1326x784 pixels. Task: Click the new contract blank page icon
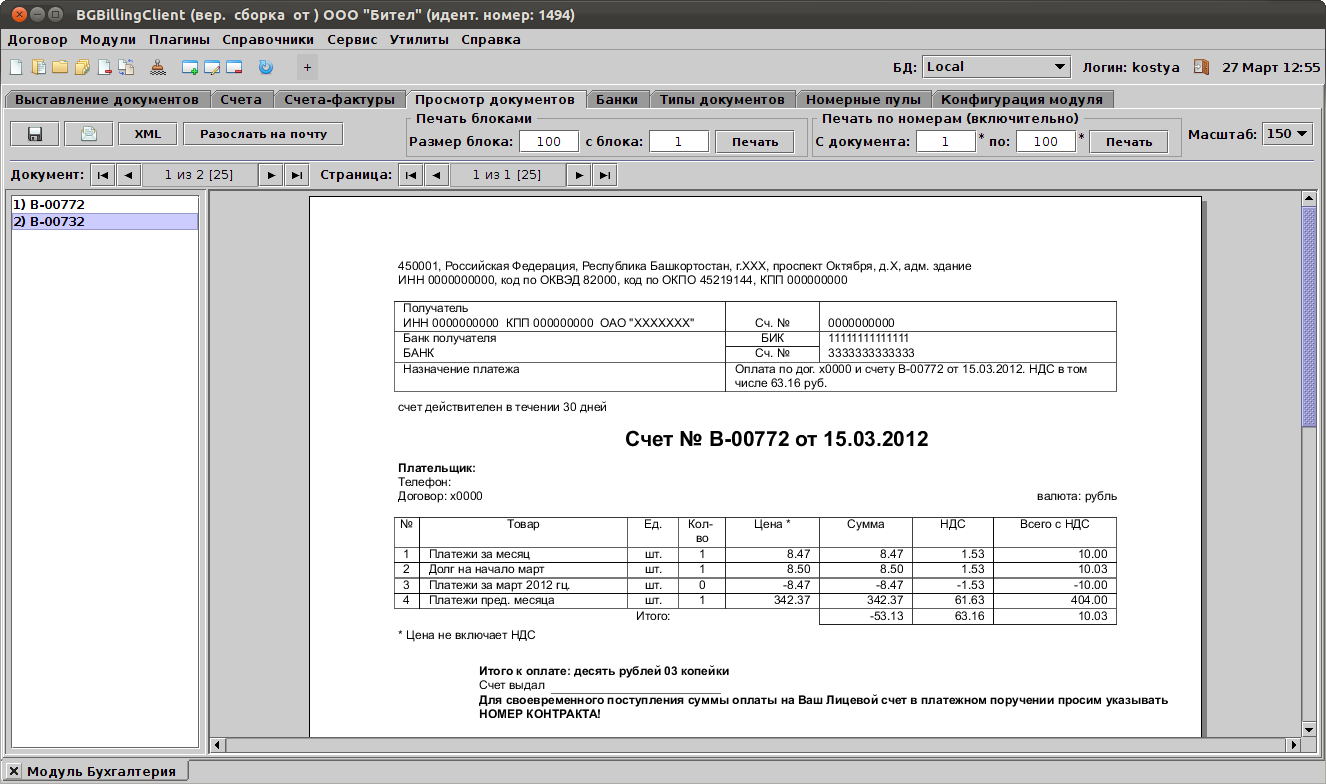(x=15, y=68)
